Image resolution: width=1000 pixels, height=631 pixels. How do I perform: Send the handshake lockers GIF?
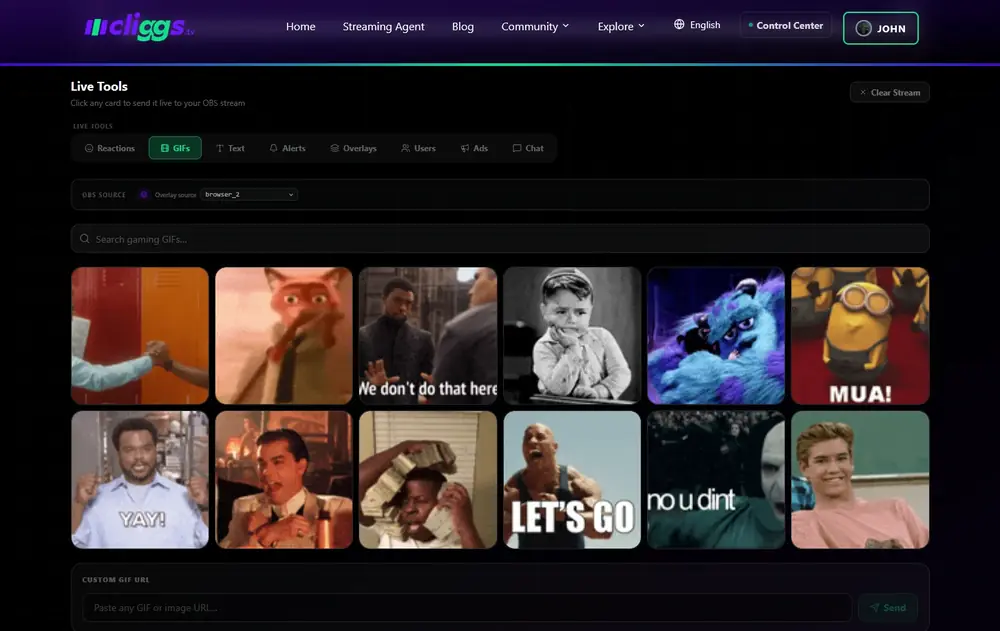140,336
